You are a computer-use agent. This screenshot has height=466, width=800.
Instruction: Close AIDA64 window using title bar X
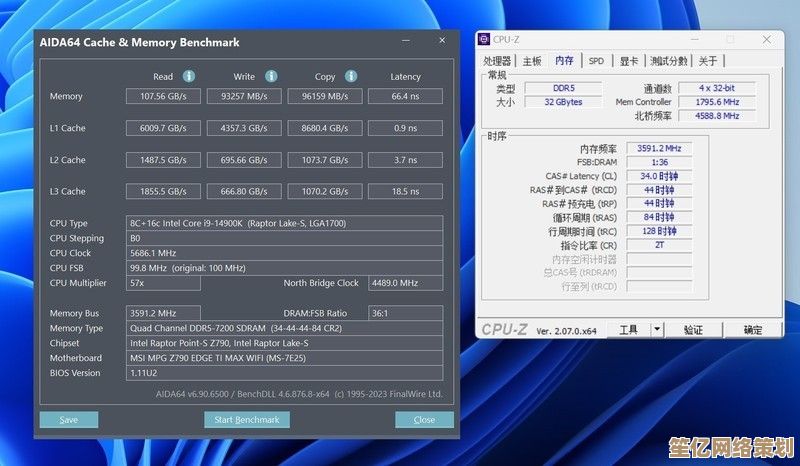tap(441, 42)
